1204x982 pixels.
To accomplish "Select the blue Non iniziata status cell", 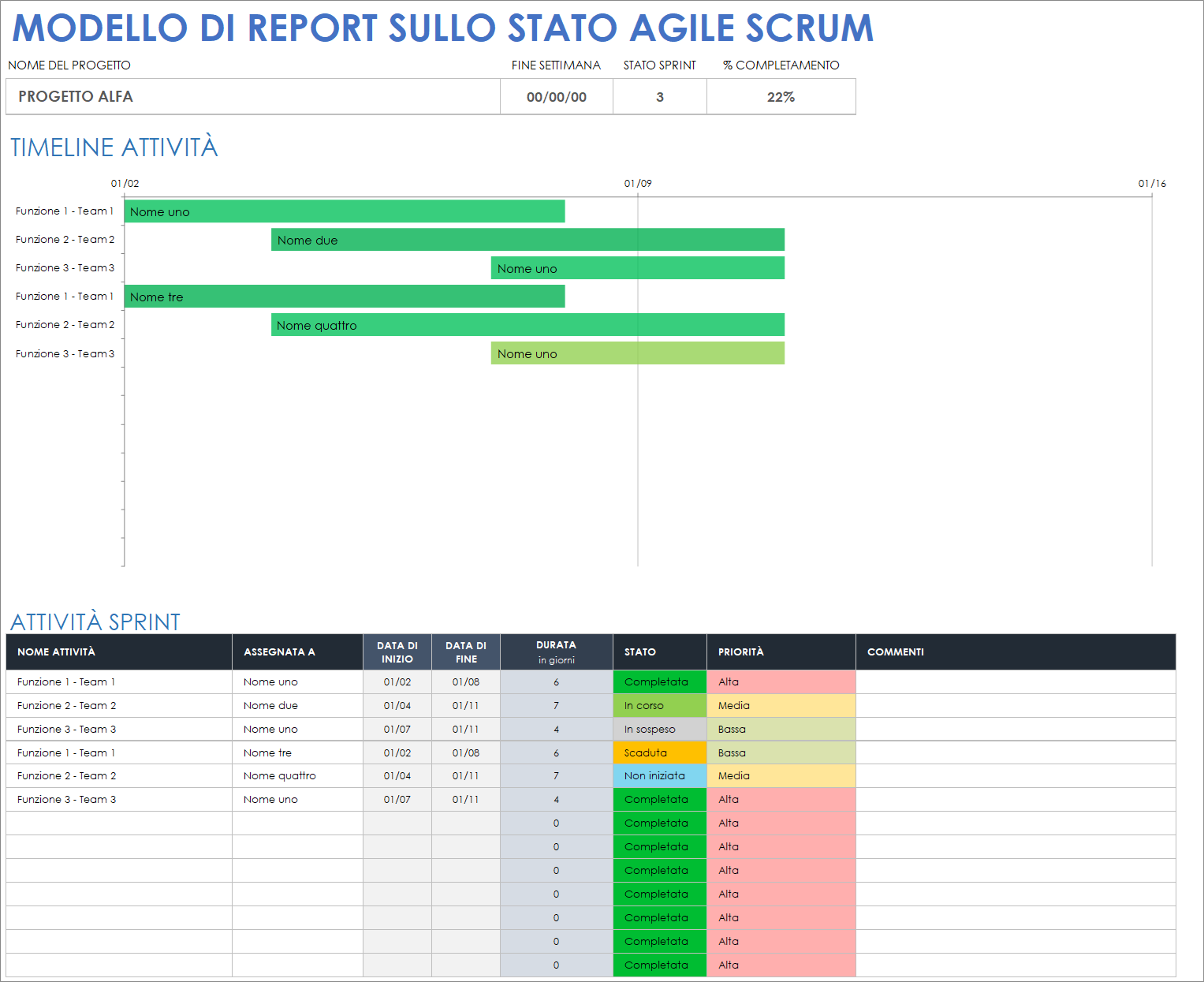I will point(660,775).
